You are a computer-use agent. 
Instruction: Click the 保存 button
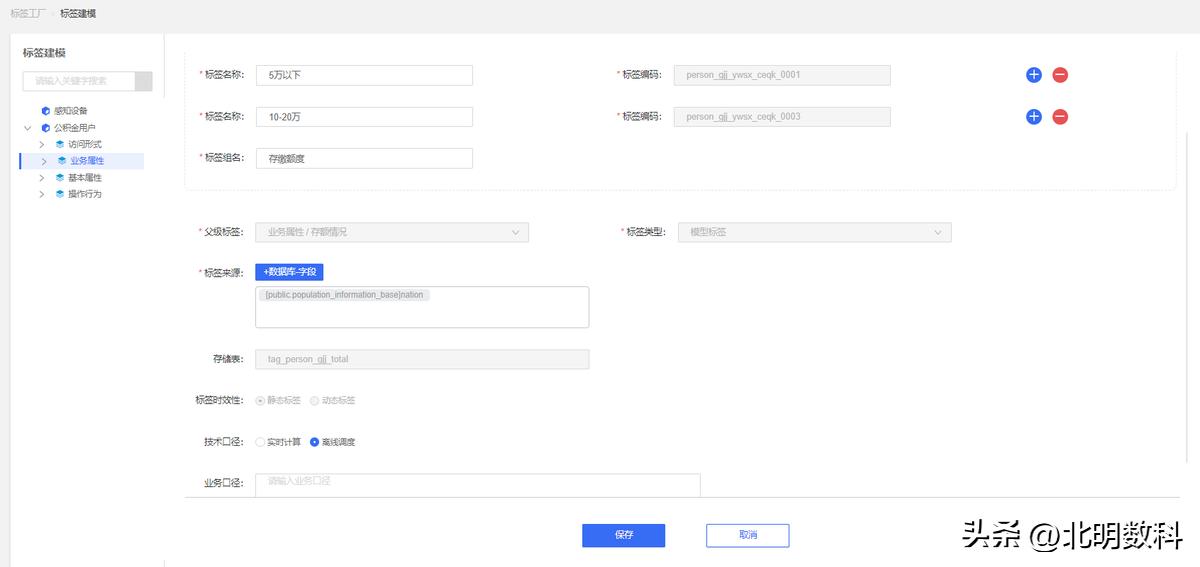(x=623, y=535)
